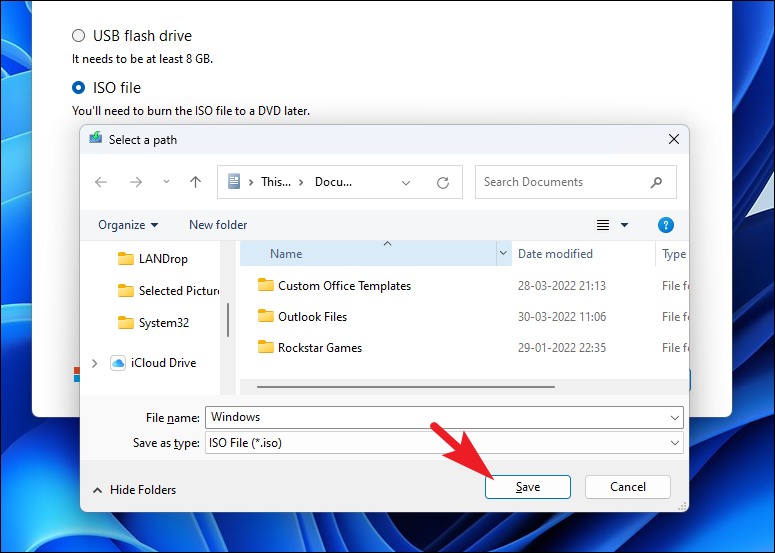Select iCloud Drive in navigation pane
The image size is (775, 553).
163,363
